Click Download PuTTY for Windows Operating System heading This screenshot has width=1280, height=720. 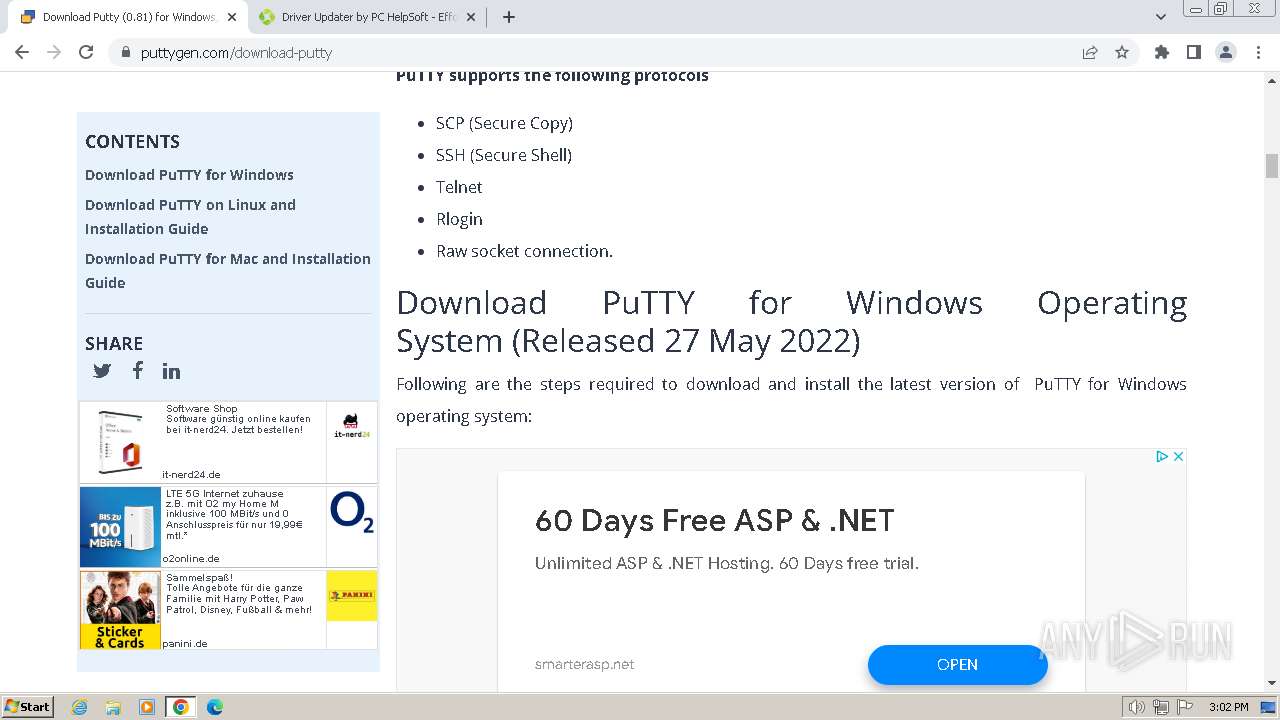(791, 321)
